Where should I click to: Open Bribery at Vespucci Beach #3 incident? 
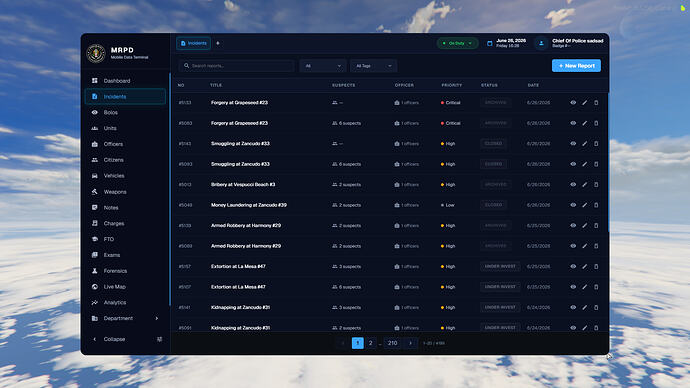[x=243, y=185]
